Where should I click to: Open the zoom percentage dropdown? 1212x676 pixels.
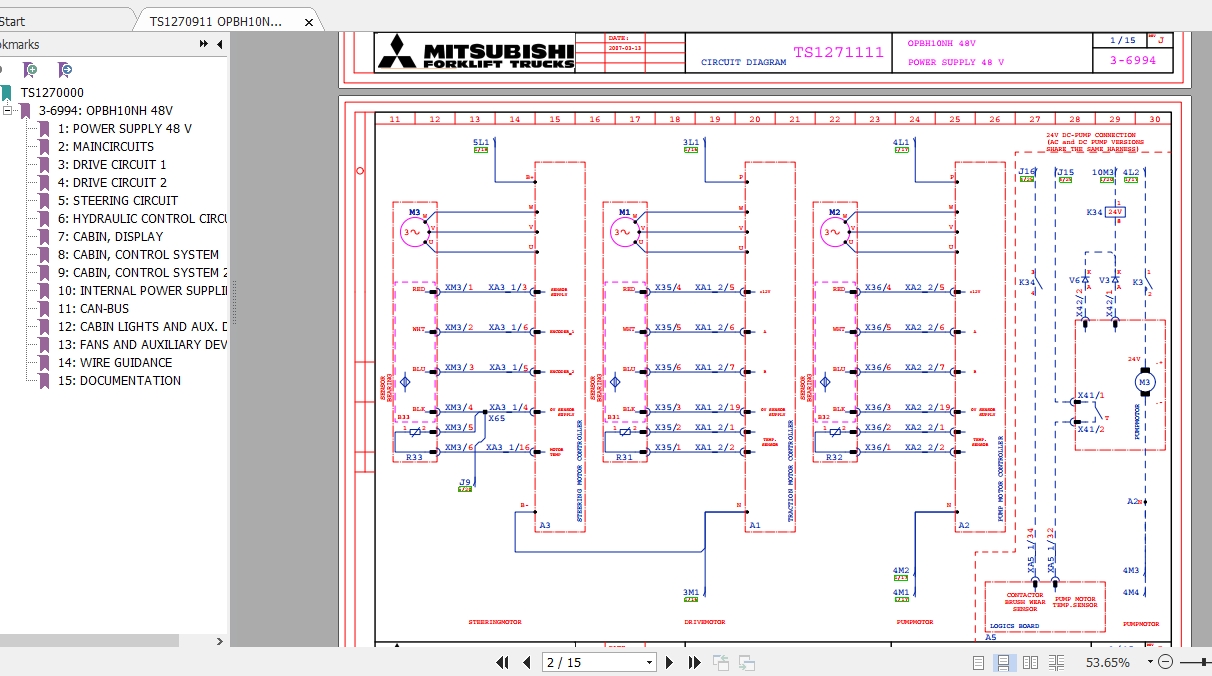[1148, 662]
